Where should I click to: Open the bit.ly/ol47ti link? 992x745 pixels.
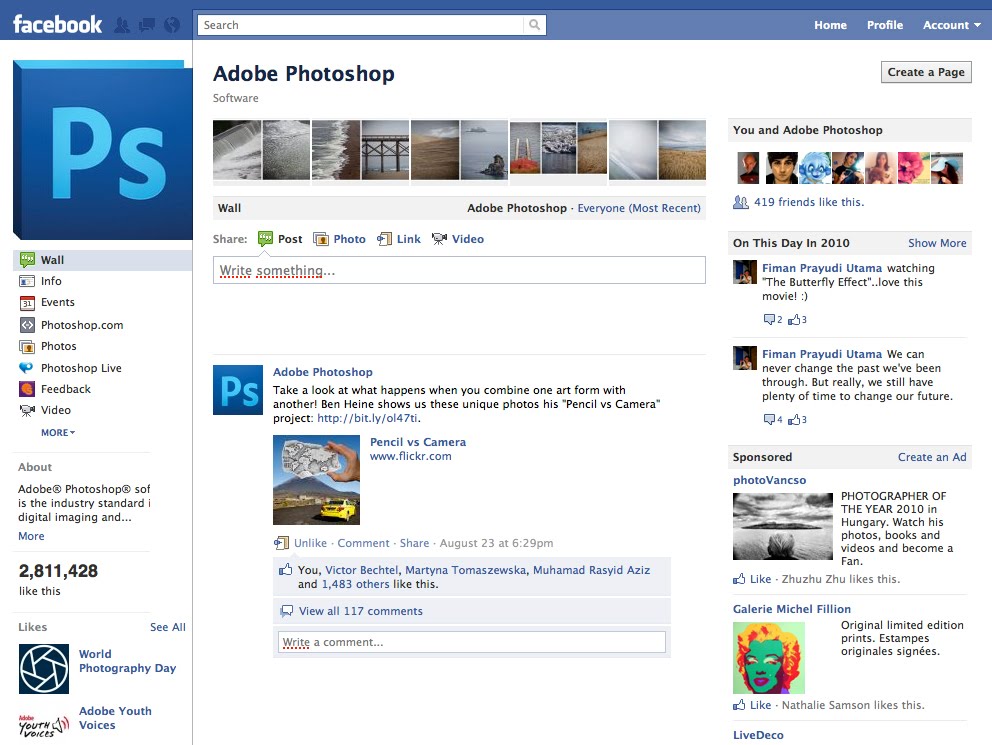point(367,418)
